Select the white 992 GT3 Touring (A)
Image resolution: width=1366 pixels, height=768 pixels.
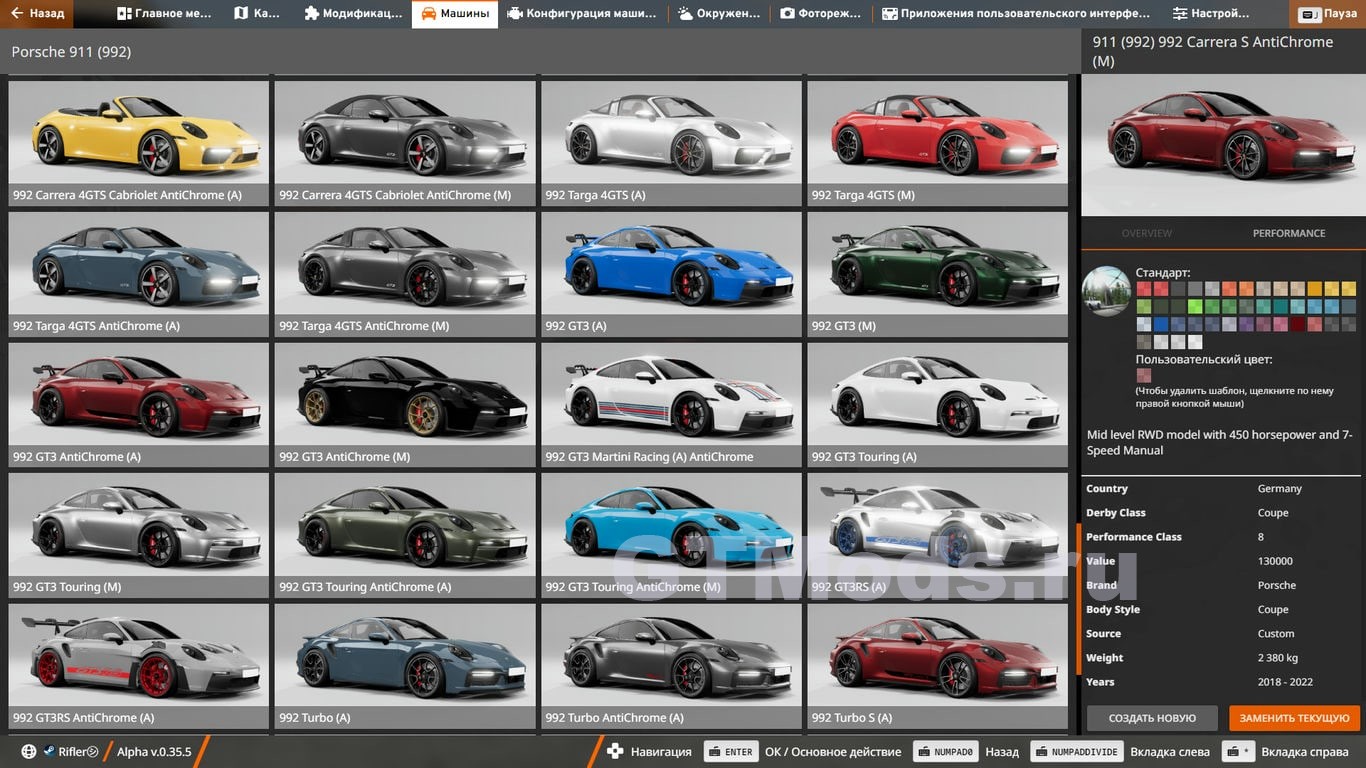tap(938, 405)
